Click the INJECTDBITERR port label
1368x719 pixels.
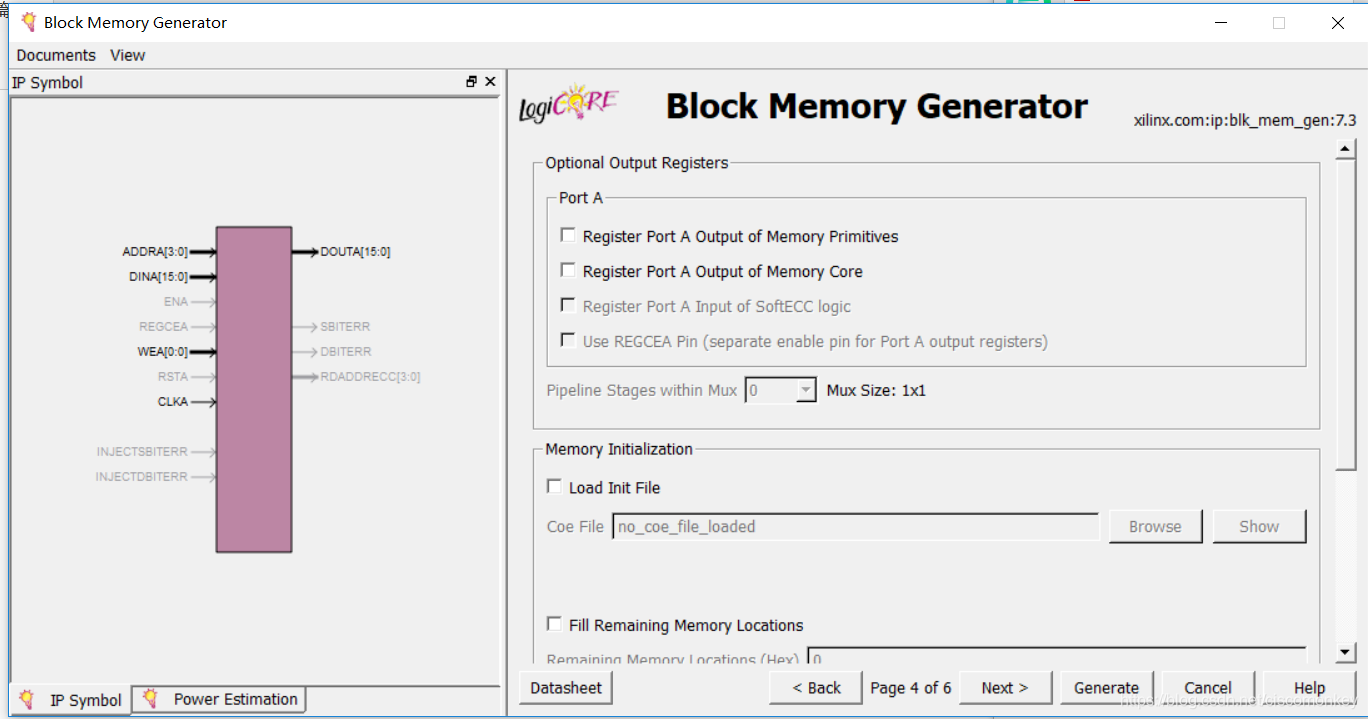[142, 477]
